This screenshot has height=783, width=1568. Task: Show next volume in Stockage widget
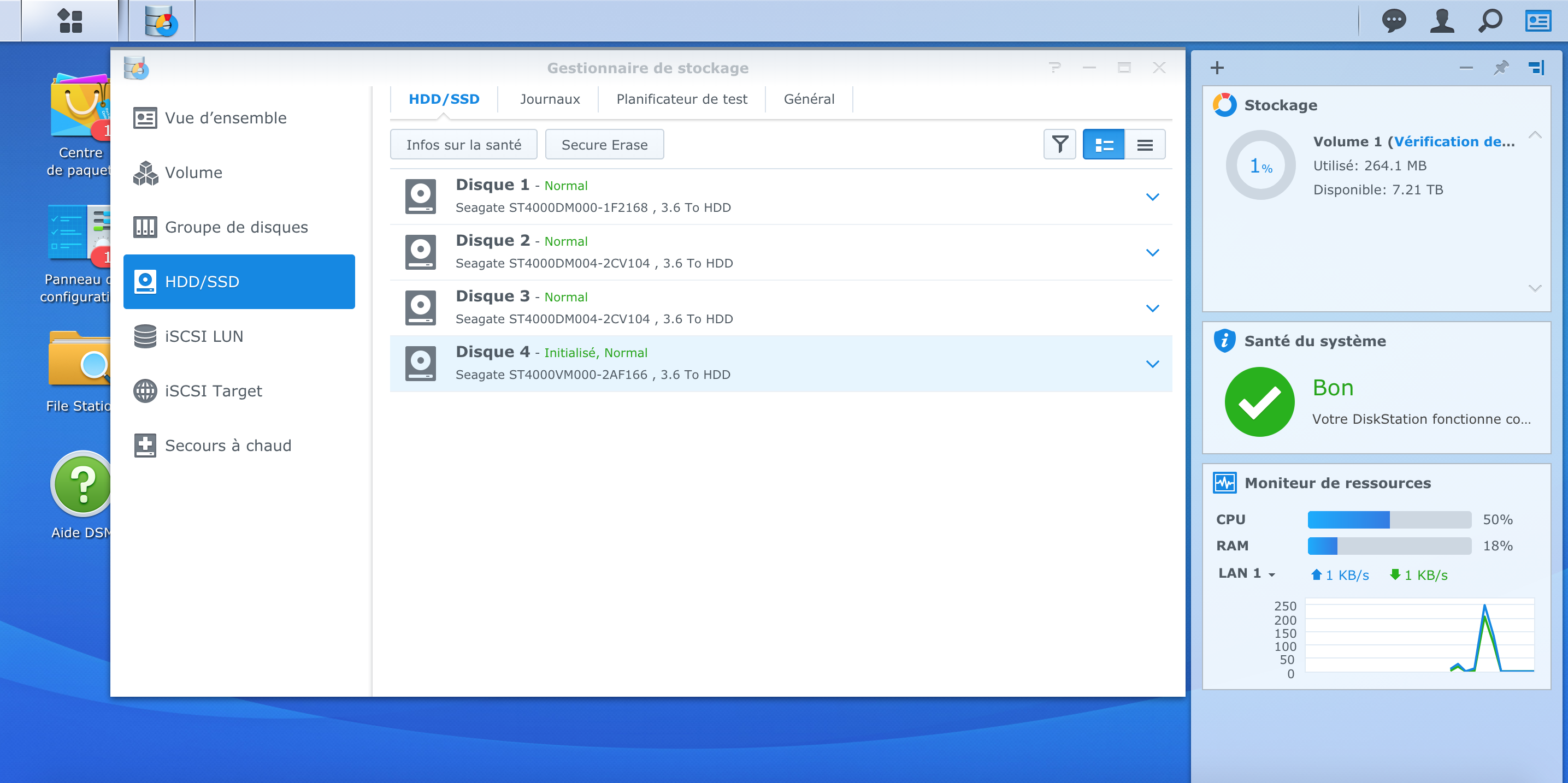tap(1535, 288)
